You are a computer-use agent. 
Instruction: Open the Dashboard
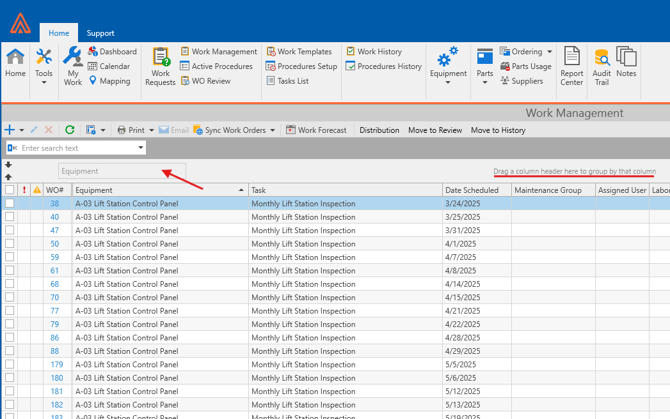(112, 52)
